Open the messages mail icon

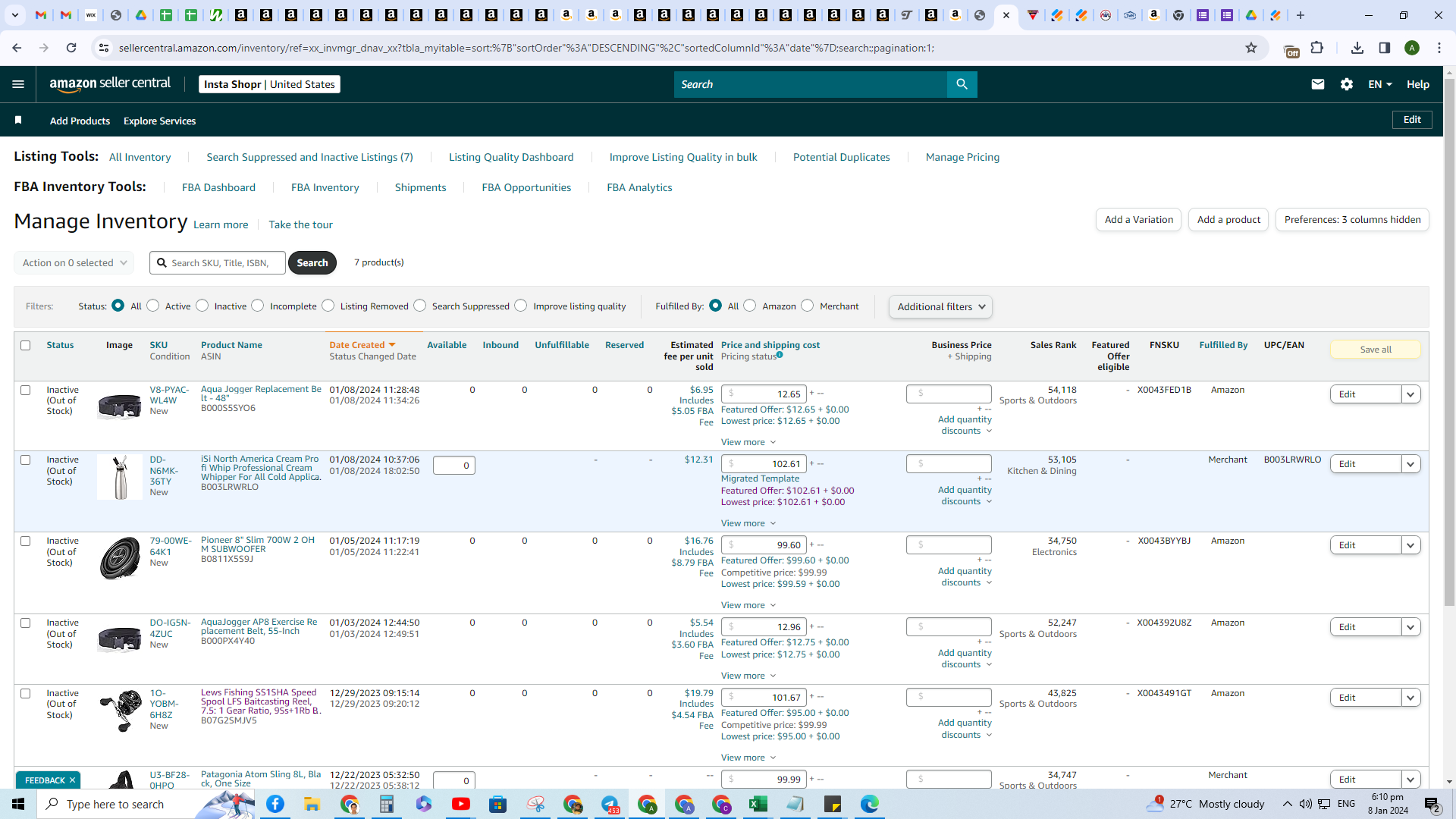point(1318,84)
